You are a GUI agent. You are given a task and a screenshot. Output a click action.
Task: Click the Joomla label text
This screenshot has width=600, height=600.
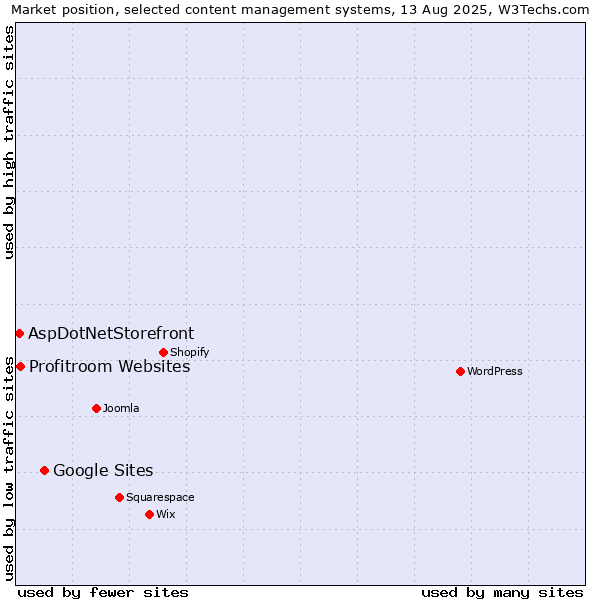point(121,408)
